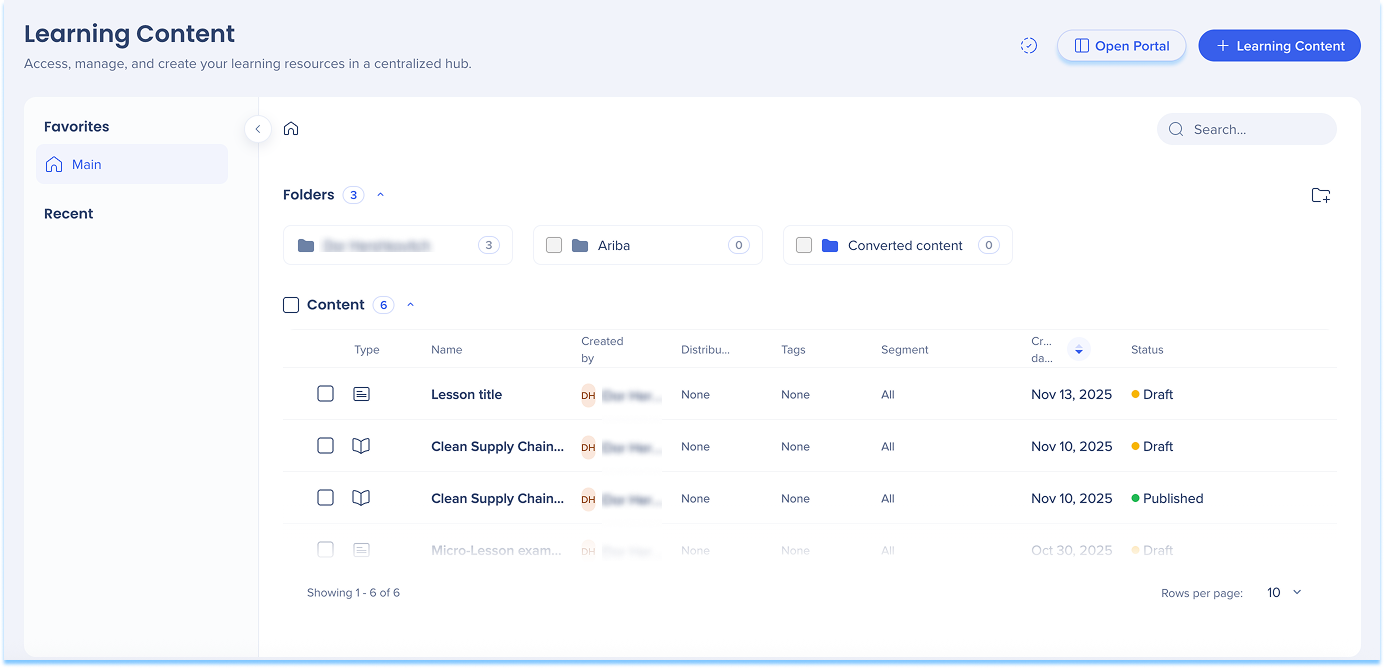This screenshot has width=1384, height=668.
Task: Click the create new folder icon
Action: point(1320,195)
